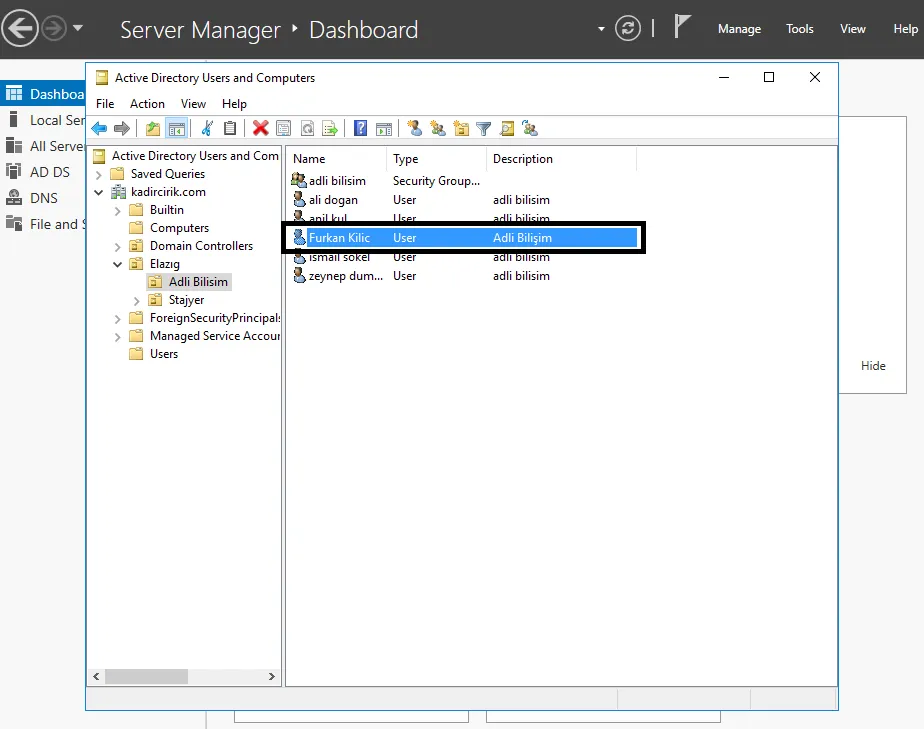Select the zeynep dum... user row
Image resolution: width=924 pixels, height=729 pixels.
(421, 276)
